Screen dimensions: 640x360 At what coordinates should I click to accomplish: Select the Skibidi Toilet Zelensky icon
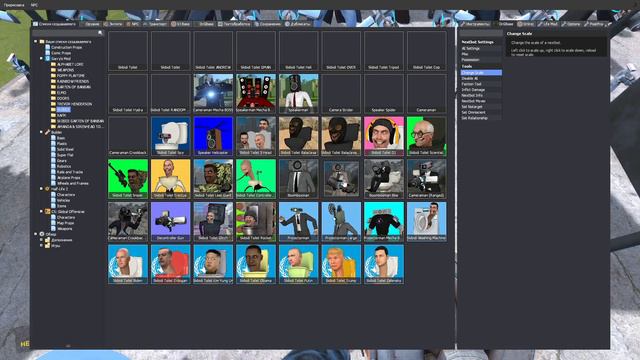click(x=384, y=264)
